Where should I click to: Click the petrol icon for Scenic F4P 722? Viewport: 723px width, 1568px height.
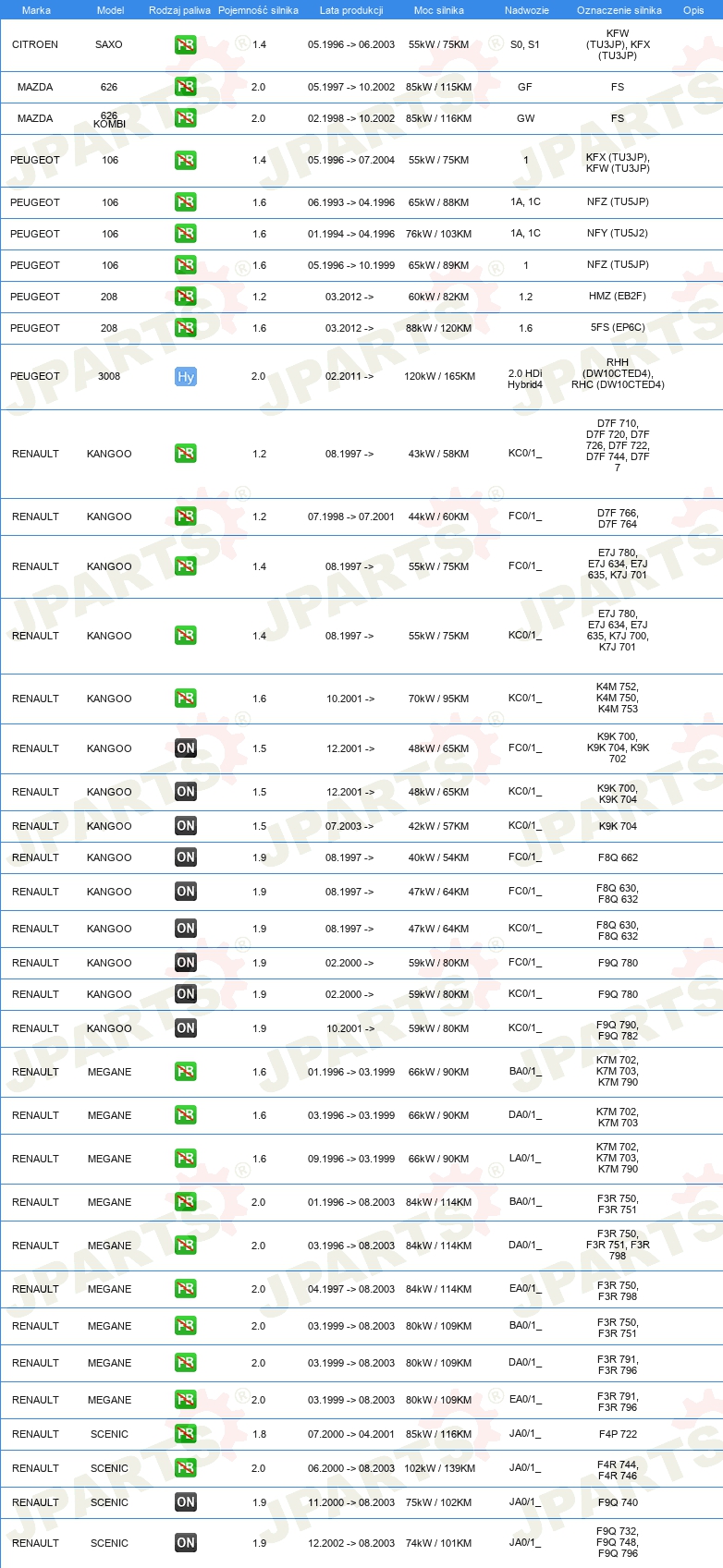click(x=185, y=1434)
